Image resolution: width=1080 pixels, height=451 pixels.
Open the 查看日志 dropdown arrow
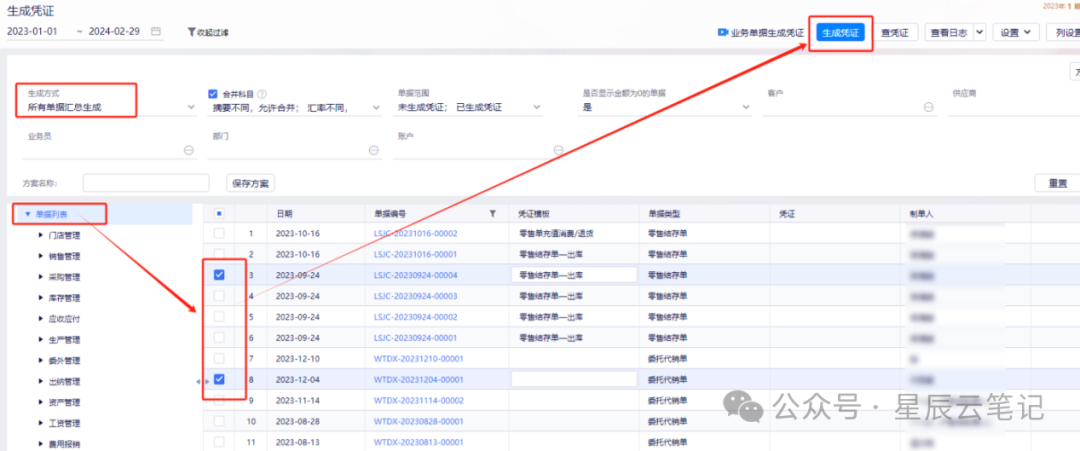point(979,32)
